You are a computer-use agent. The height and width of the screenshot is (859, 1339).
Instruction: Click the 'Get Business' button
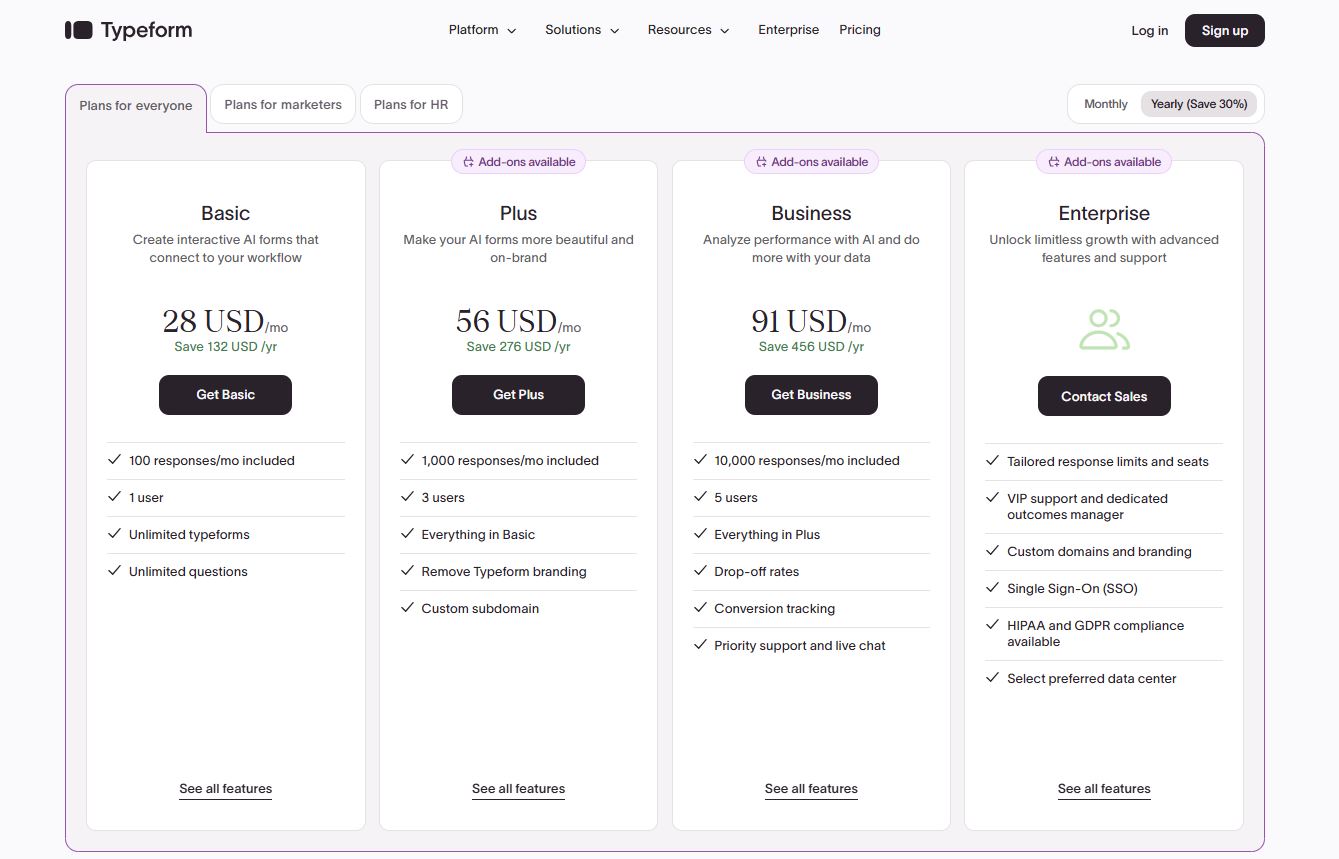(x=811, y=394)
